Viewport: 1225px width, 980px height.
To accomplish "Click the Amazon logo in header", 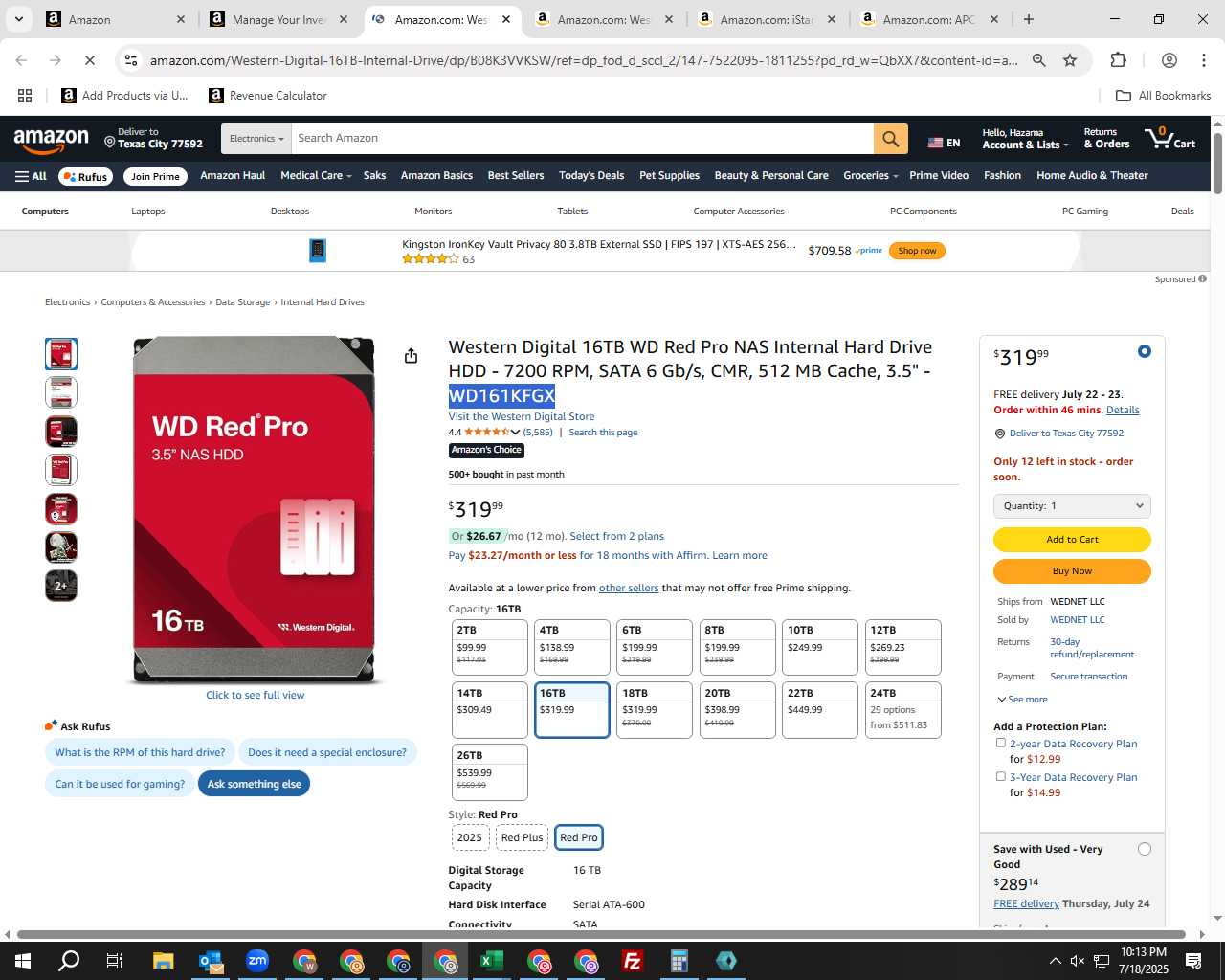I will (x=52, y=140).
